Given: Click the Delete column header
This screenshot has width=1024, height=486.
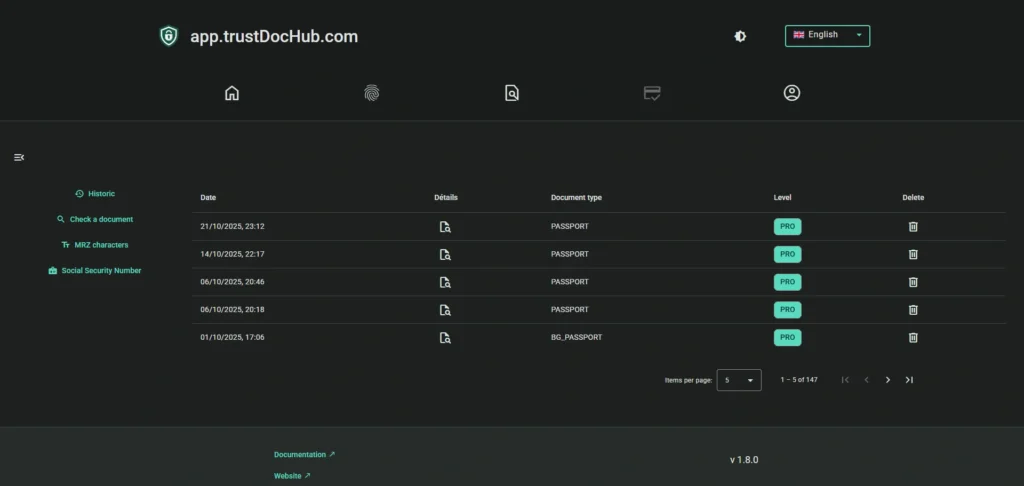Looking at the screenshot, I should pyautogui.click(x=913, y=197).
